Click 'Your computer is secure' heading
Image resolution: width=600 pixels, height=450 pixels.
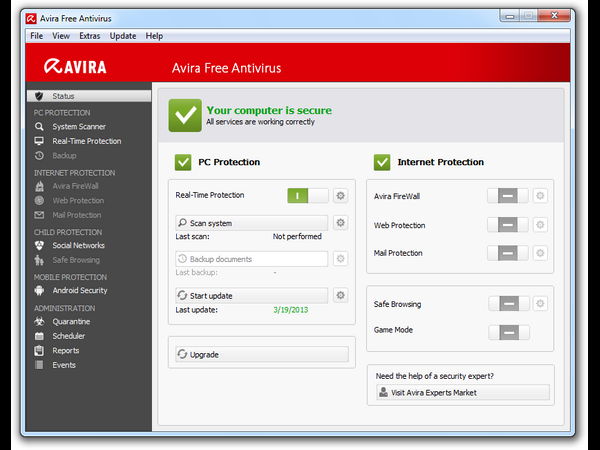pyautogui.click(x=269, y=110)
